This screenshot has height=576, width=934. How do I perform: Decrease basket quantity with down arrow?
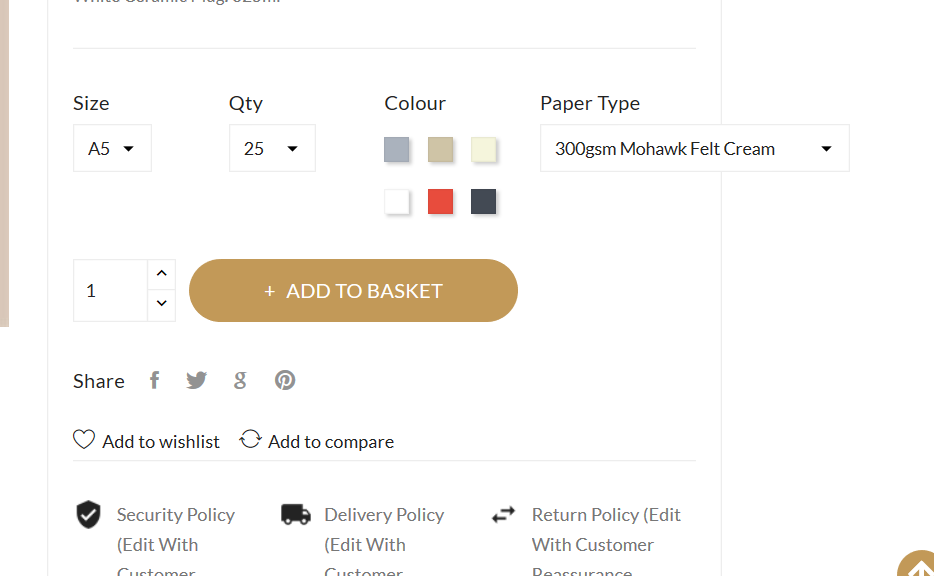click(162, 305)
